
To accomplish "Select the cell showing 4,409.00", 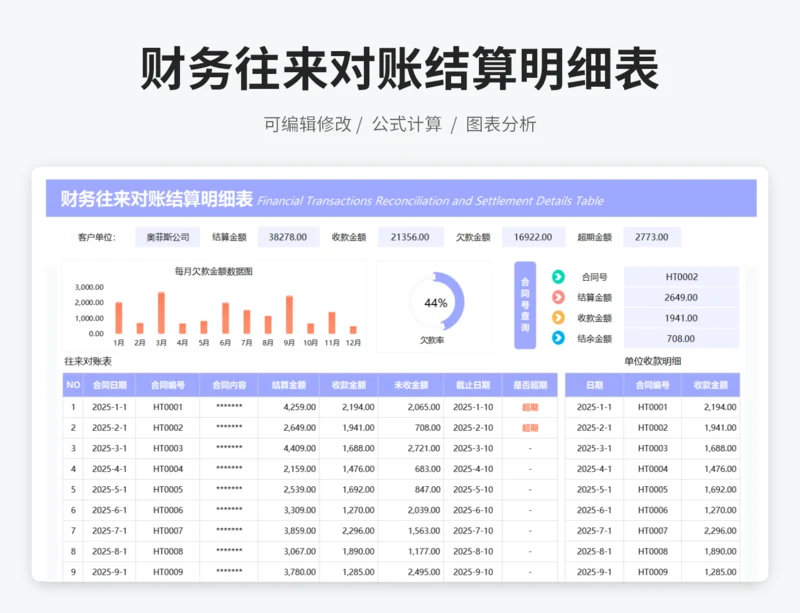I will pos(289,448).
